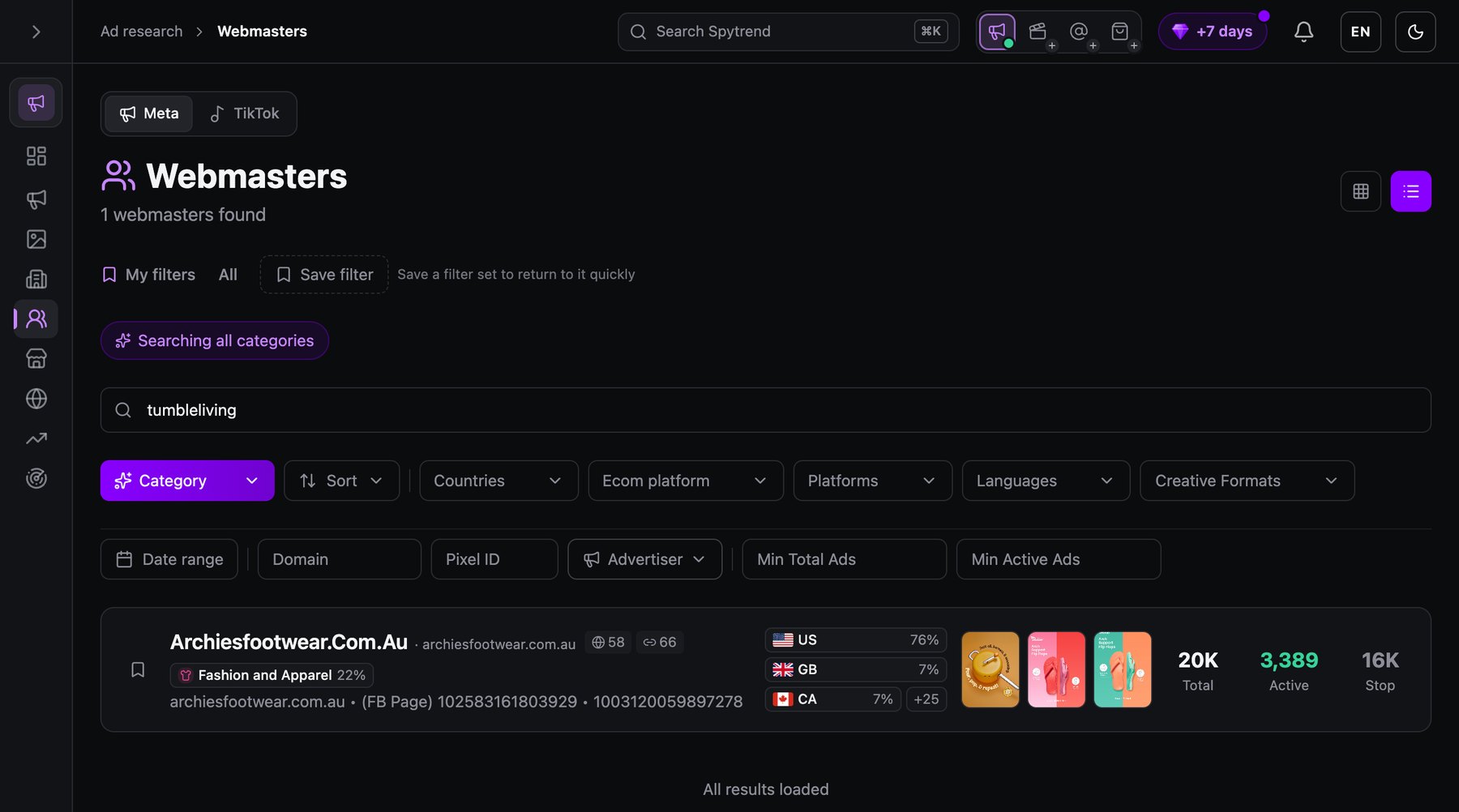Open the image creatives icon in sidebar
This screenshot has width=1459, height=812.
pyautogui.click(x=36, y=239)
